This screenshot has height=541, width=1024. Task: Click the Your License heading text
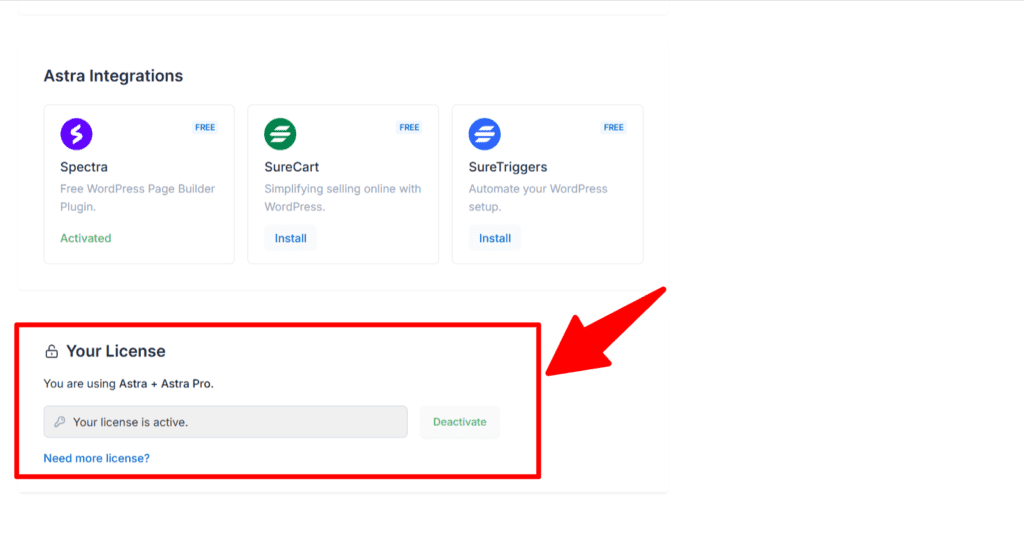[116, 351]
